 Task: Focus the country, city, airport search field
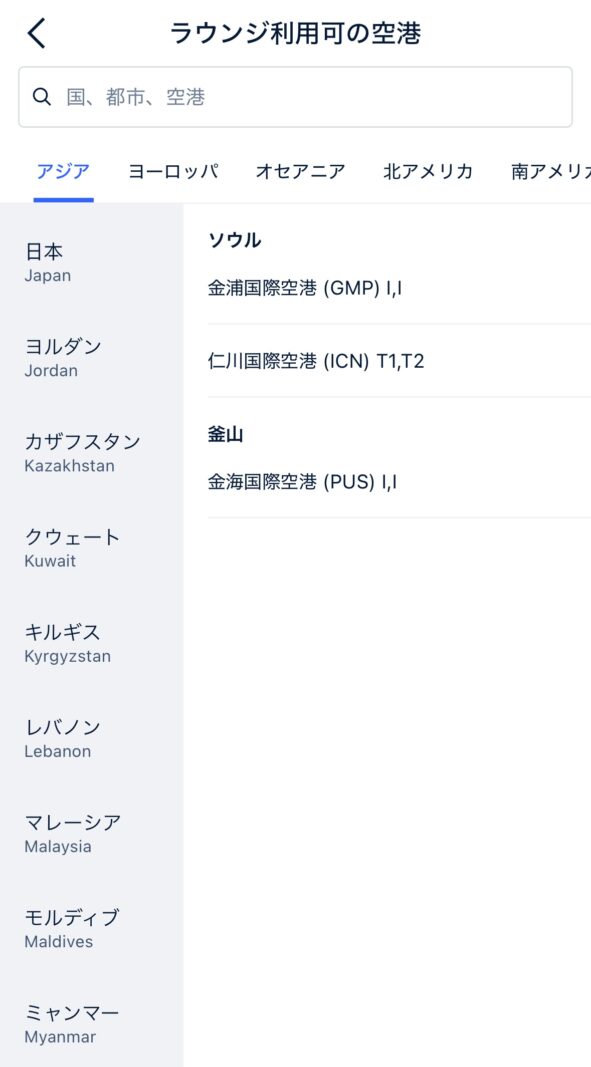[296, 97]
